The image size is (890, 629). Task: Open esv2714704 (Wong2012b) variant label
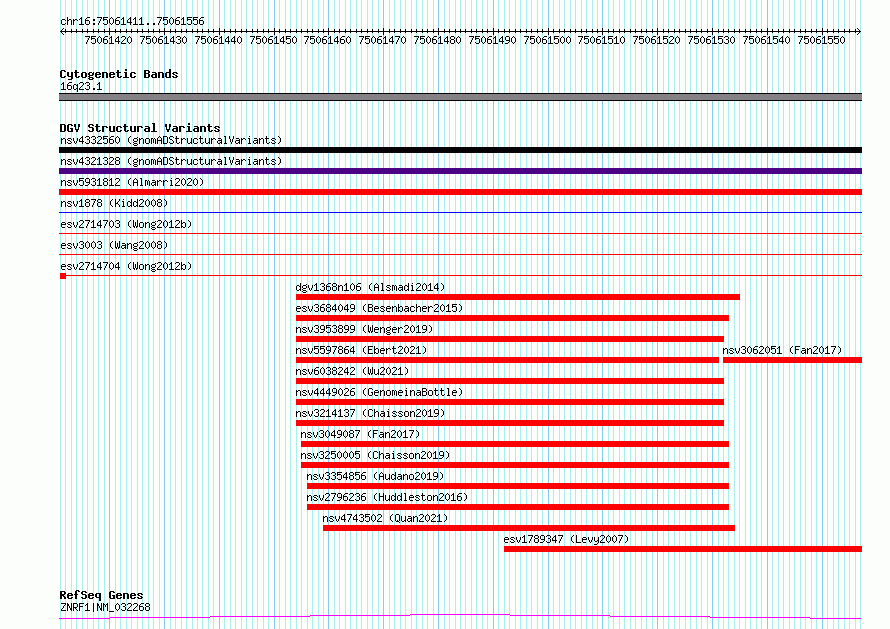click(126, 266)
